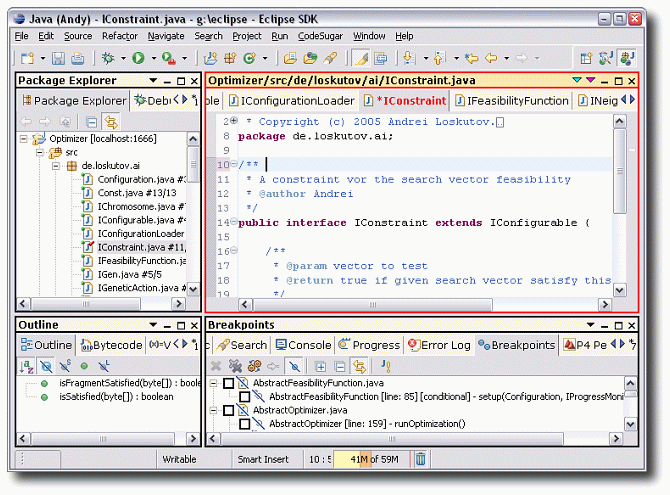Screen dimensions: 670x495
Task: Click the Smart Insert status field
Action: pyautogui.click(x=263, y=459)
